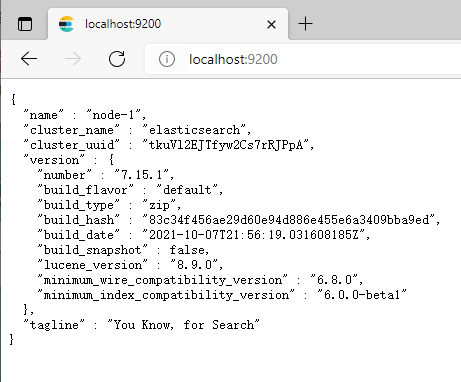Select the localhost:9200 browser tab
Image resolution: width=461 pixels, height=382 pixels.
pos(168,24)
